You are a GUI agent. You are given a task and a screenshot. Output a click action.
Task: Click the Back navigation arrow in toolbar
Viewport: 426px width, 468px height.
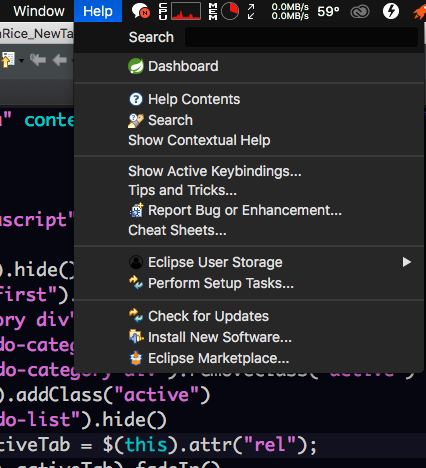coord(60,60)
